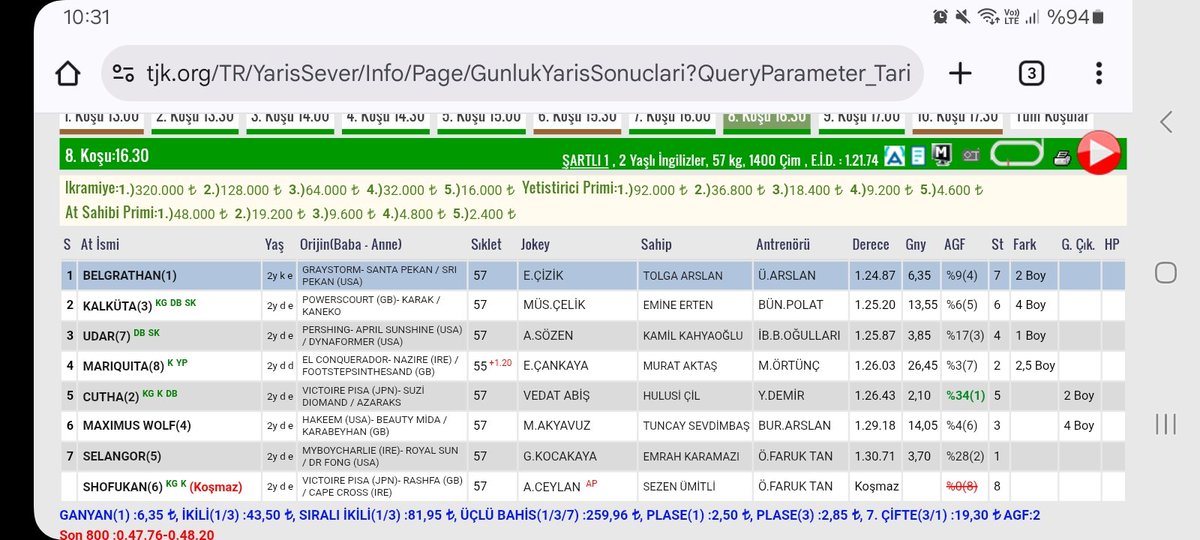Viewport: 1200px width, 540px height.
Task: Open jockey G.KOCAKAYA profile
Action: coord(558,456)
